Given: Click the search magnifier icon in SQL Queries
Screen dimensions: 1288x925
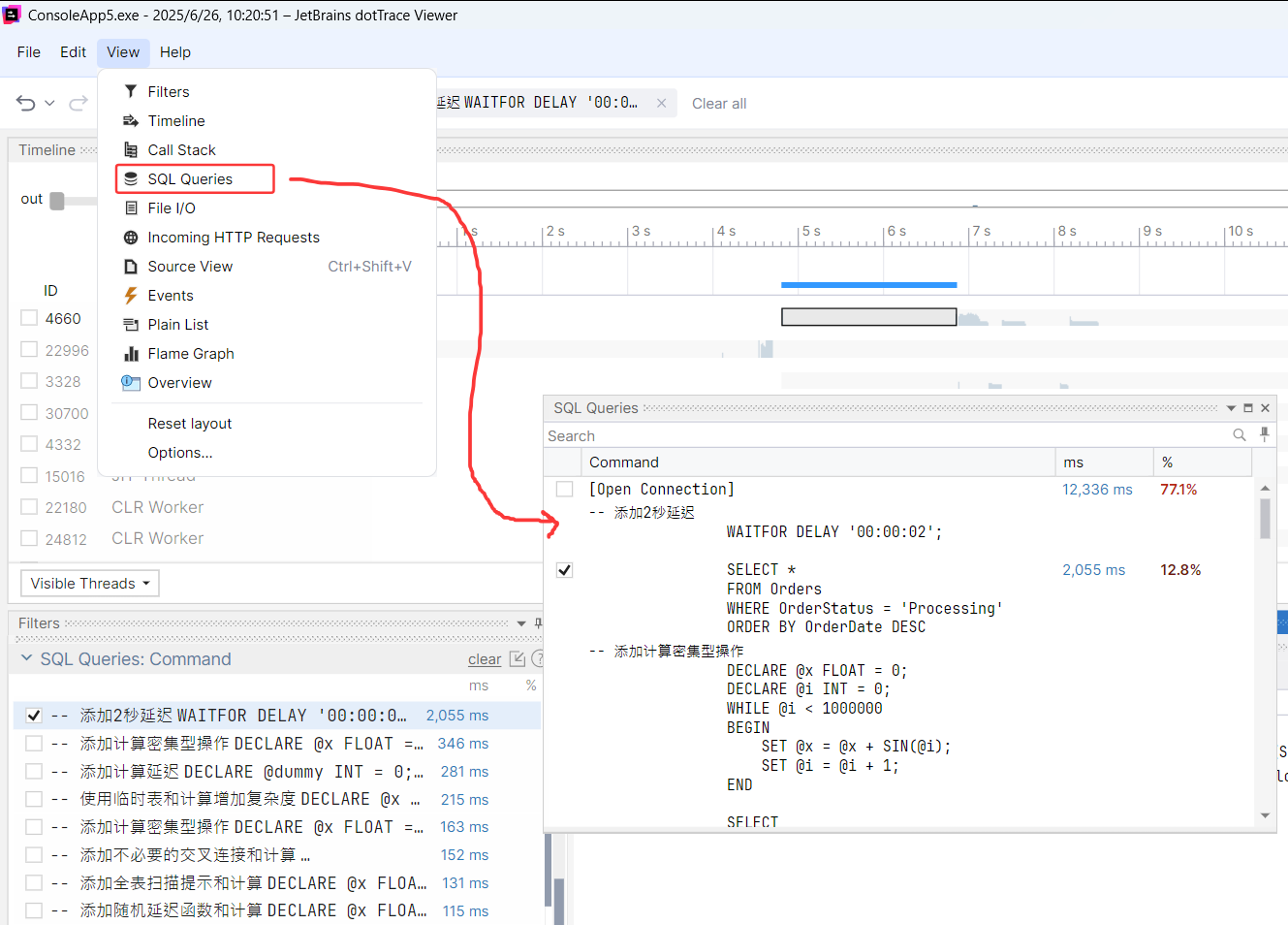Looking at the screenshot, I should pyautogui.click(x=1239, y=435).
